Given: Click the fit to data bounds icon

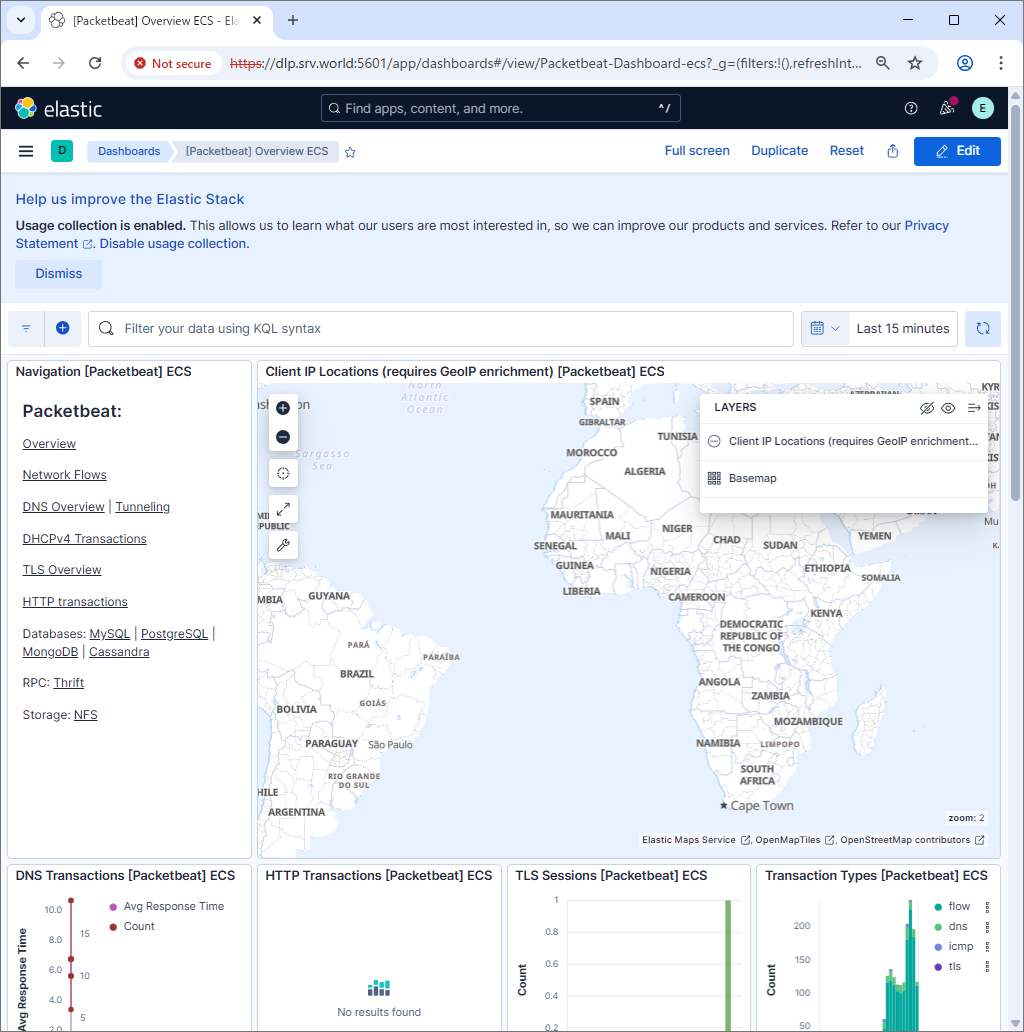Looking at the screenshot, I should 283,473.
